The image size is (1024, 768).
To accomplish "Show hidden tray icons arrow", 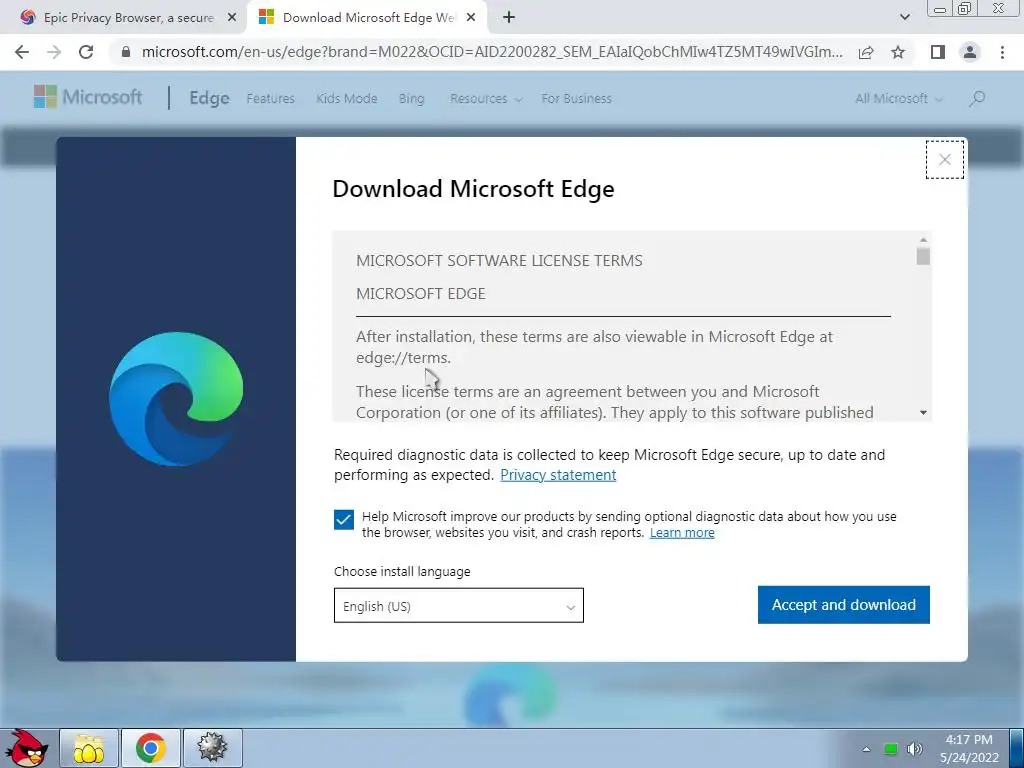I will (866, 749).
